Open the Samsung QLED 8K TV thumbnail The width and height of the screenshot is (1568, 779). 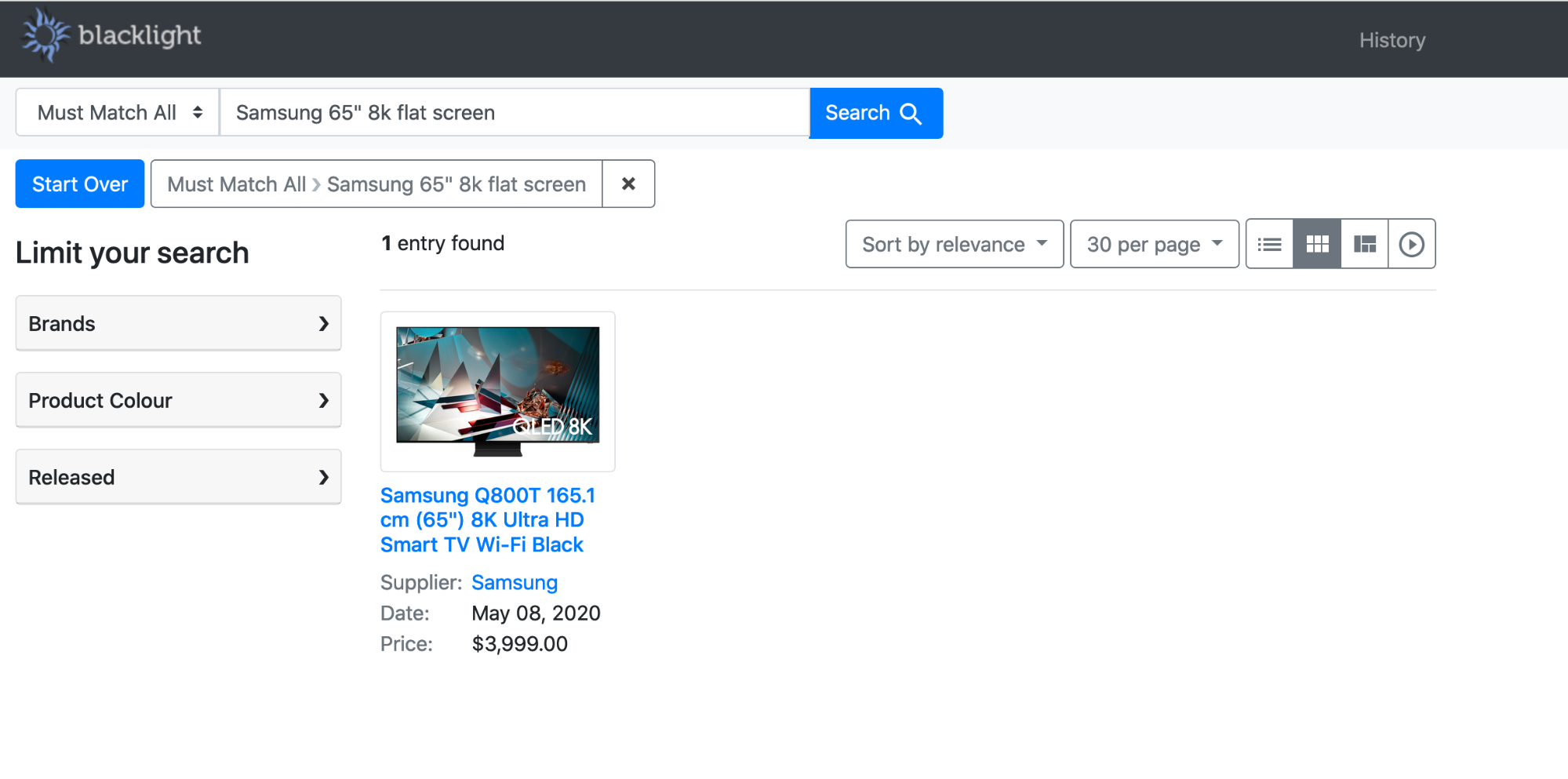click(498, 391)
